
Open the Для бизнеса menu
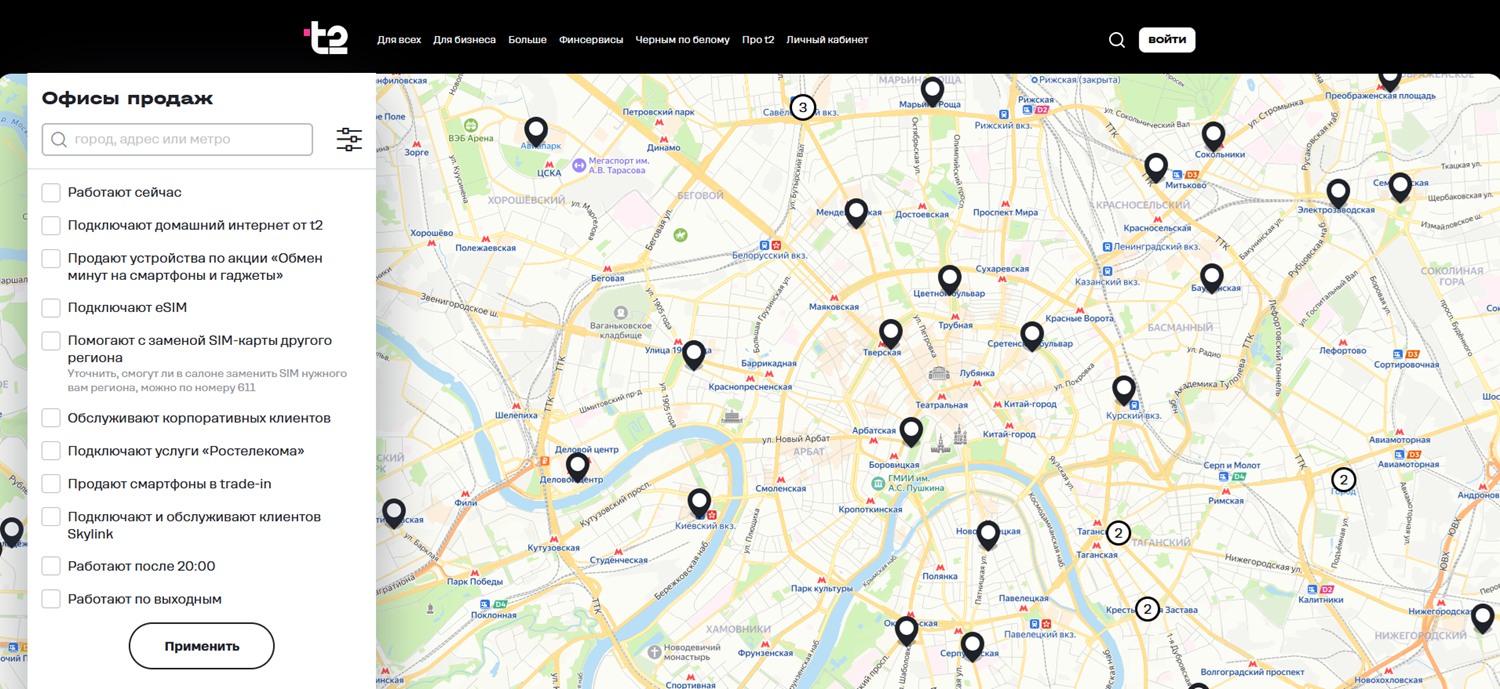coord(464,40)
